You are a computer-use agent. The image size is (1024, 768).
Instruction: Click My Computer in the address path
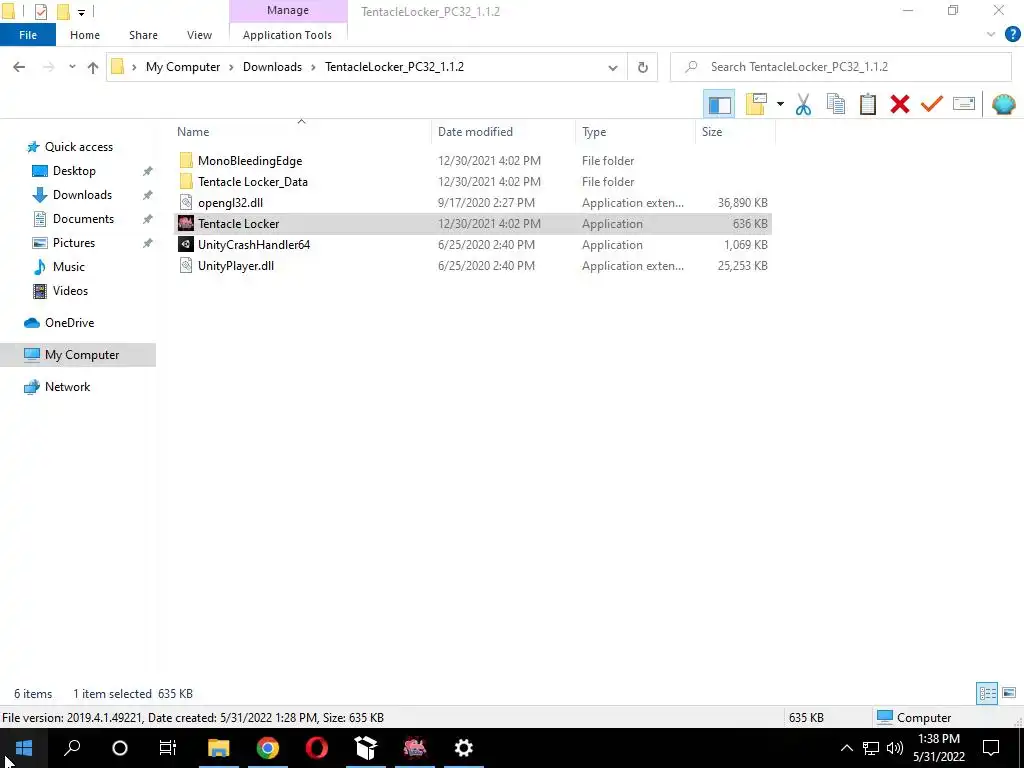pos(183,67)
